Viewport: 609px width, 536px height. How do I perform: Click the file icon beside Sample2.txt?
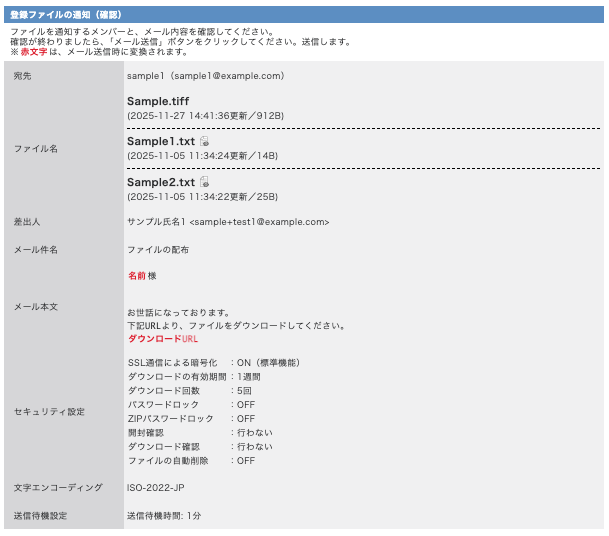204,182
